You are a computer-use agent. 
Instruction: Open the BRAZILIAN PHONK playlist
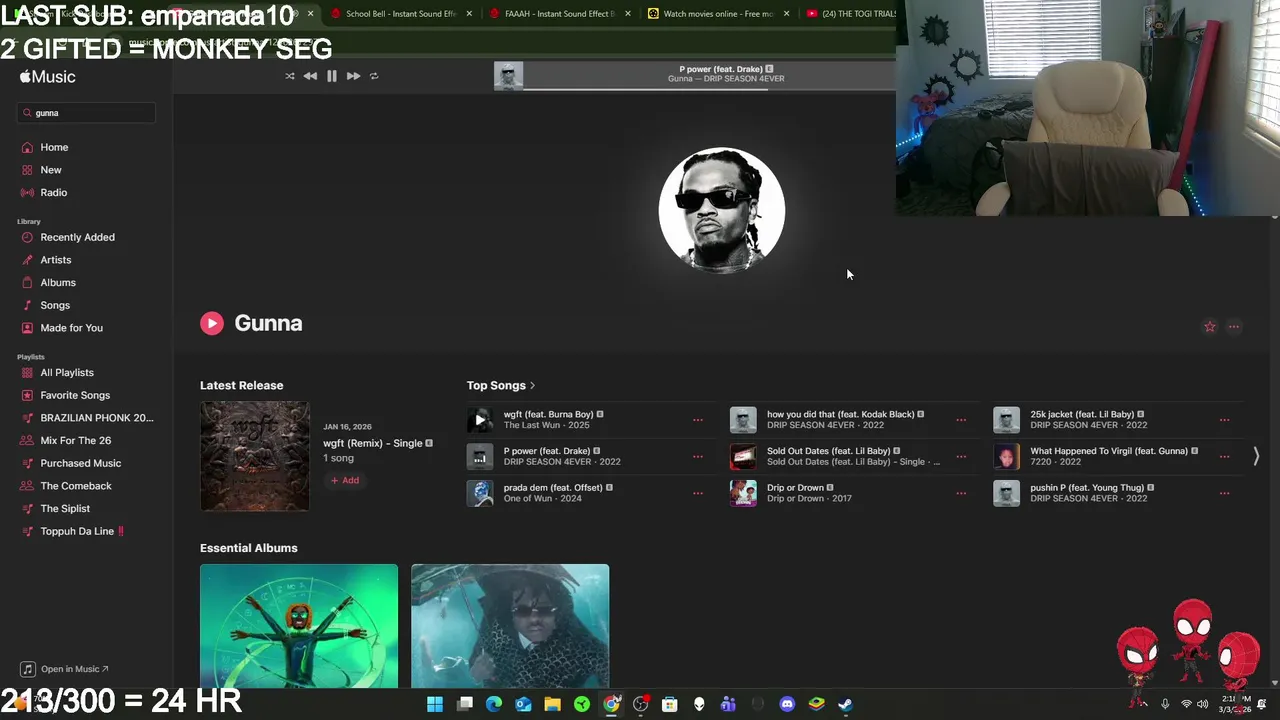(x=96, y=418)
